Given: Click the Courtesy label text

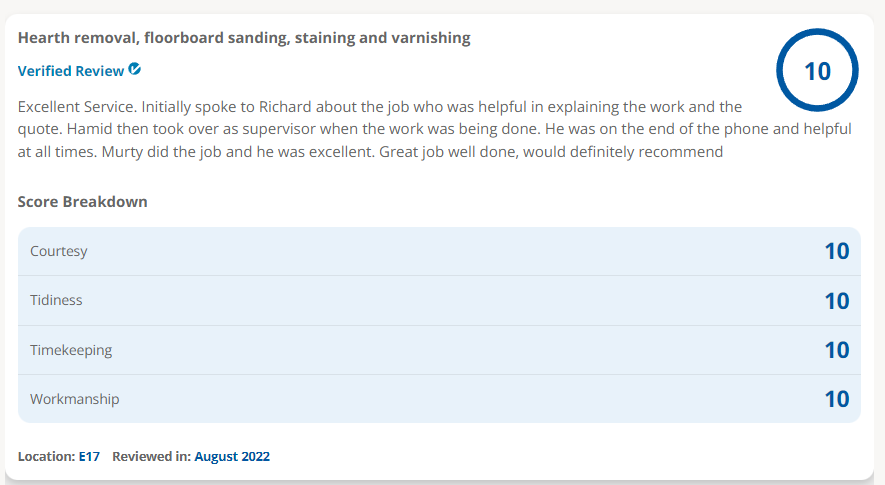Looking at the screenshot, I should tap(59, 251).
